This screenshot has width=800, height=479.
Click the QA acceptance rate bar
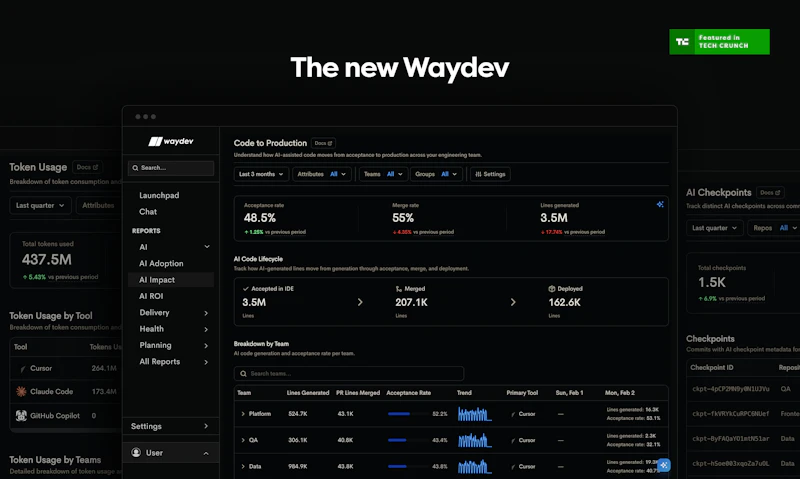[x=407, y=440]
